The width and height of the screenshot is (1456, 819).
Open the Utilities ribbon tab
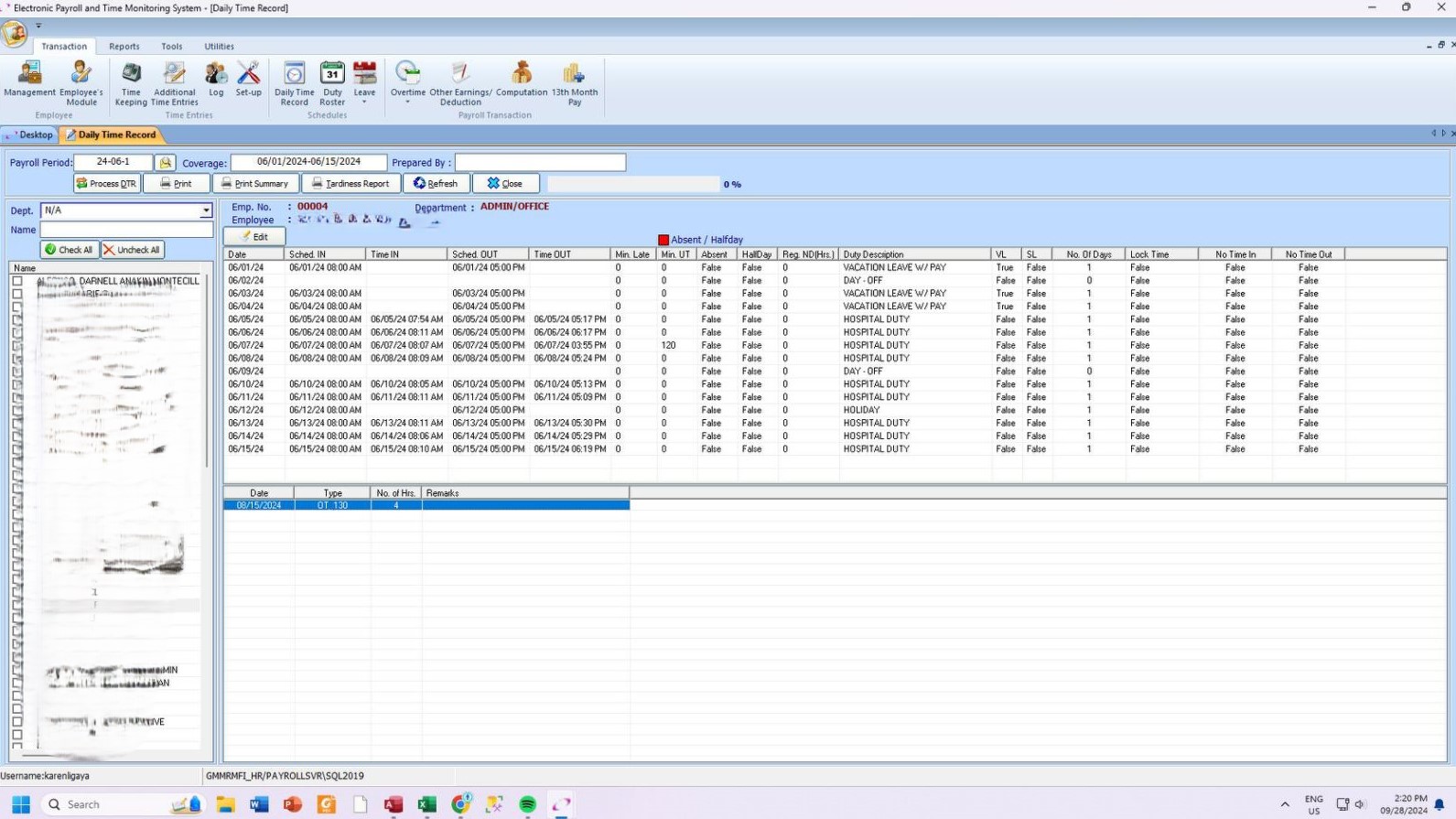pyautogui.click(x=220, y=47)
